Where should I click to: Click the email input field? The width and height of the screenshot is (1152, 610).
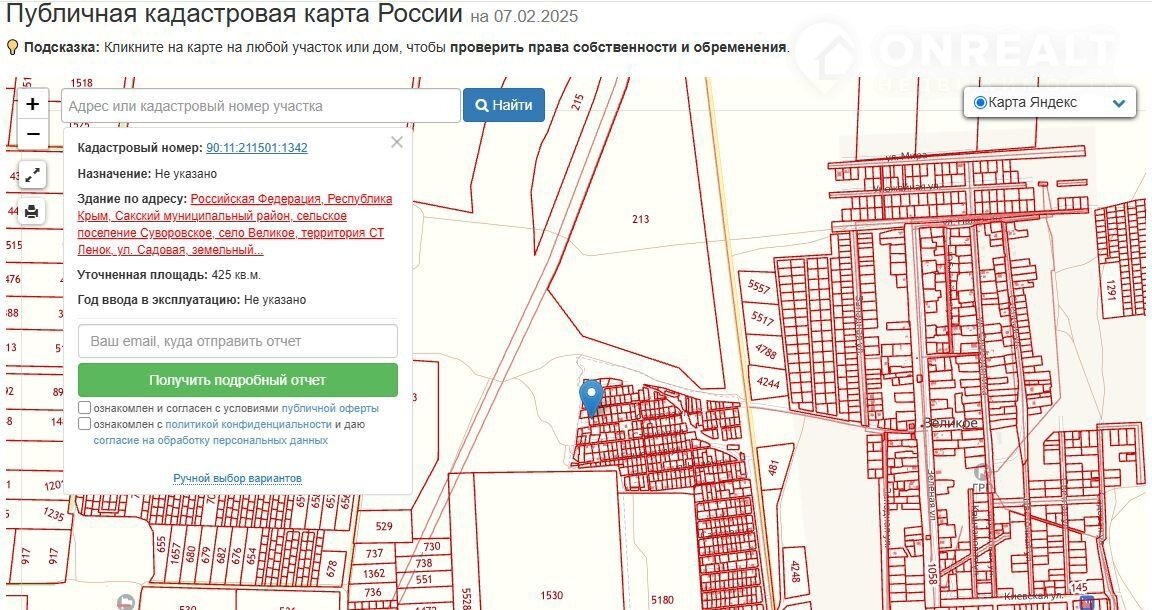pyautogui.click(x=238, y=341)
